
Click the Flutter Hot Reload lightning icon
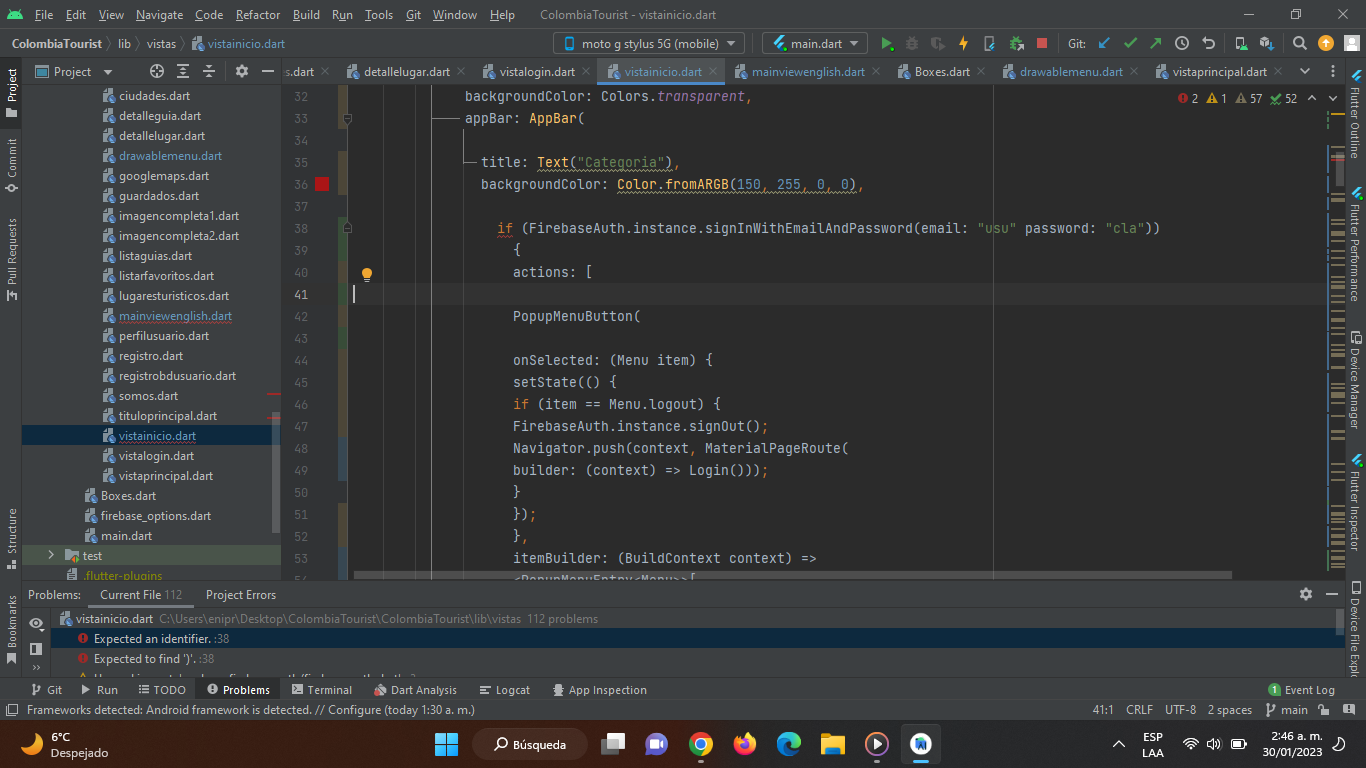click(x=964, y=44)
